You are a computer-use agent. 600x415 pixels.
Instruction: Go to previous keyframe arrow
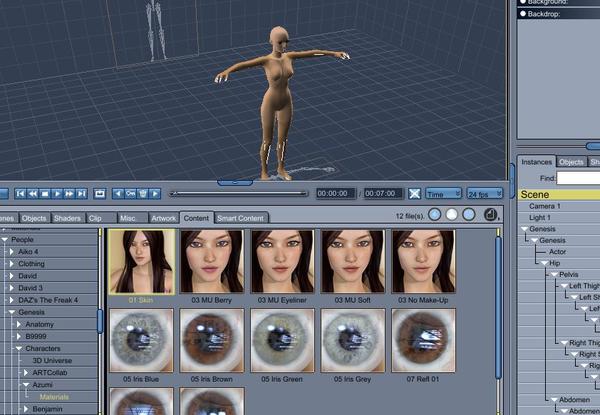coord(118,194)
